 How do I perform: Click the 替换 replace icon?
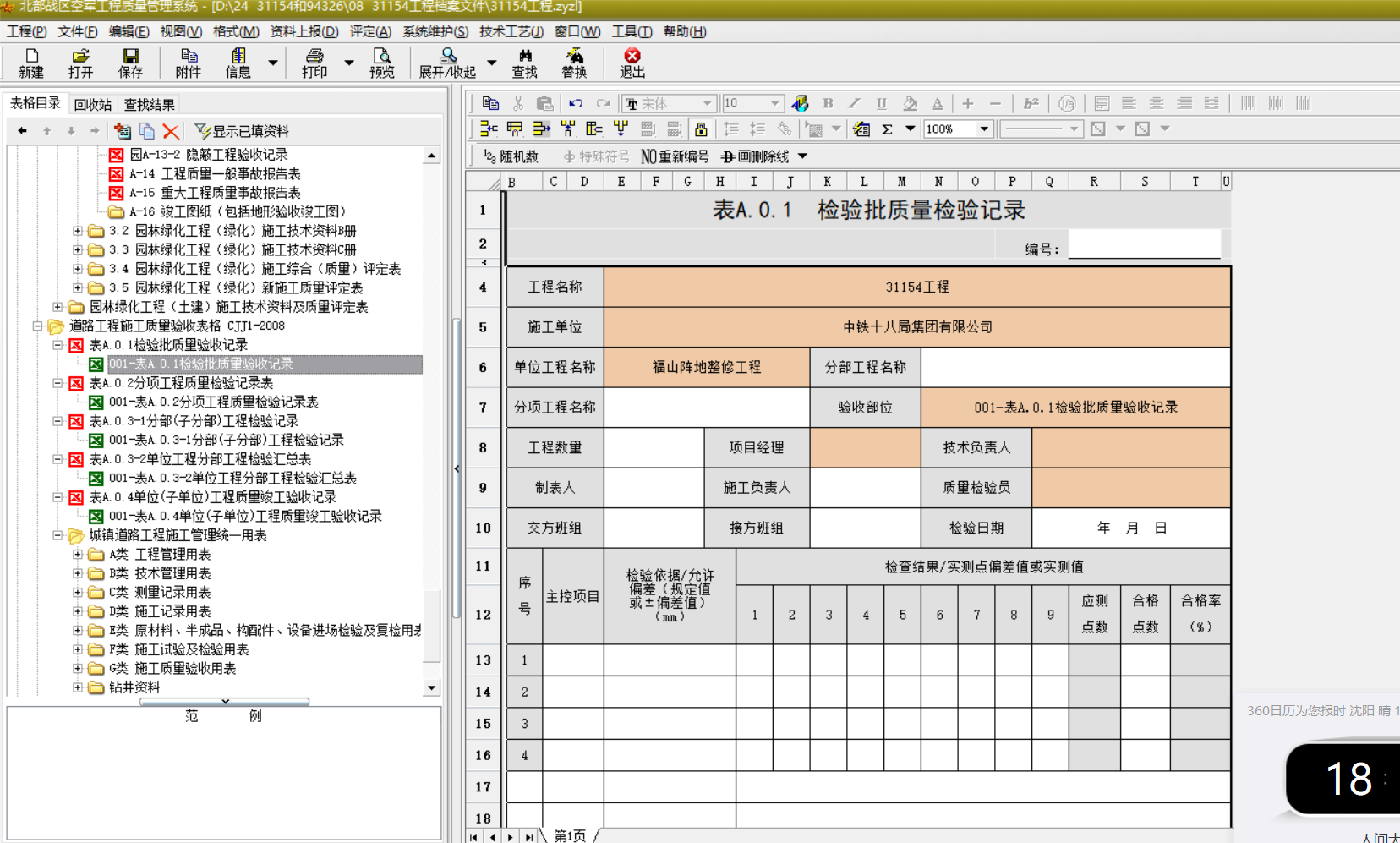tap(574, 63)
